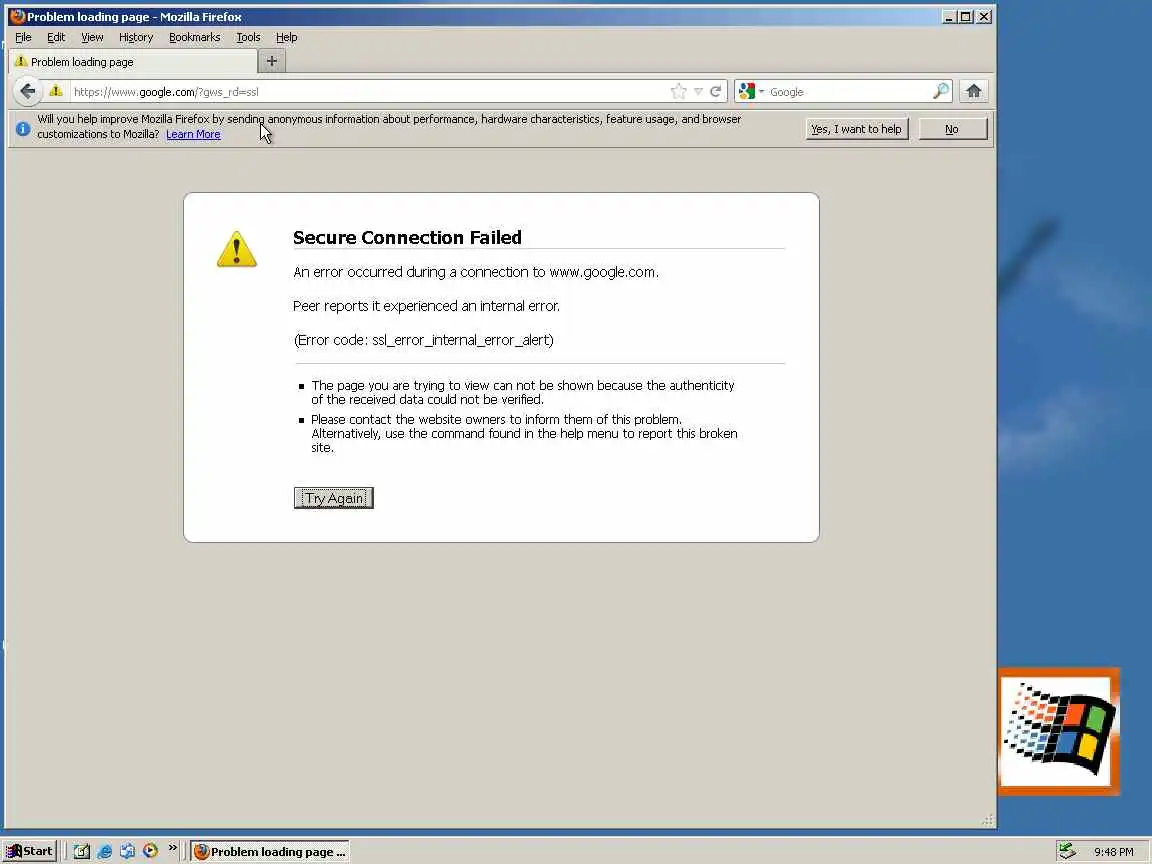Viewport: 1152px width, 864px height.
Task: Expand quick launch overflow chevron
Action: click(173, 848)
